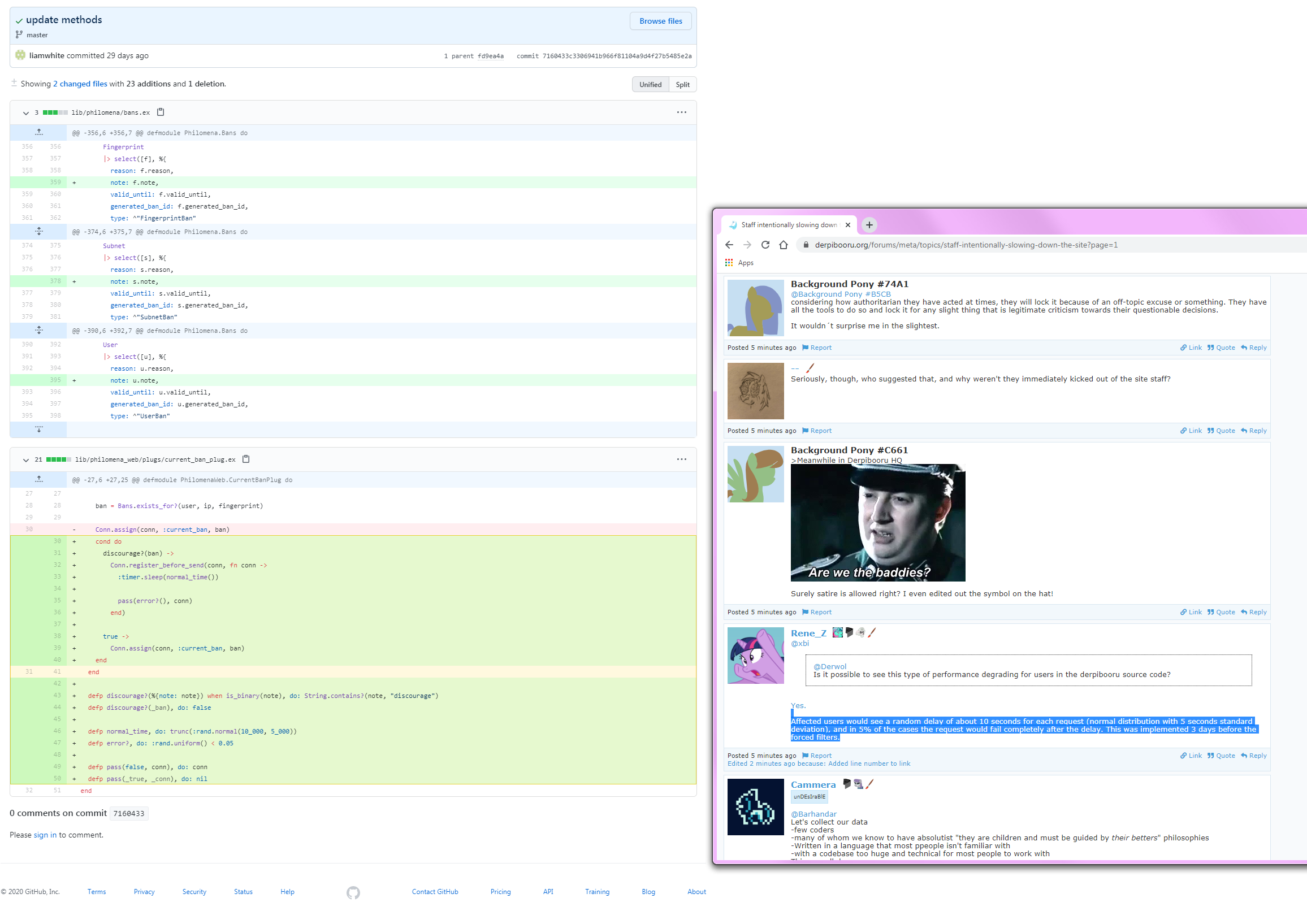Copy link to Background Pony #74A1's post
Image resolution: width=1307 pixels, height=924 pixels.
tap(1191, 348)
